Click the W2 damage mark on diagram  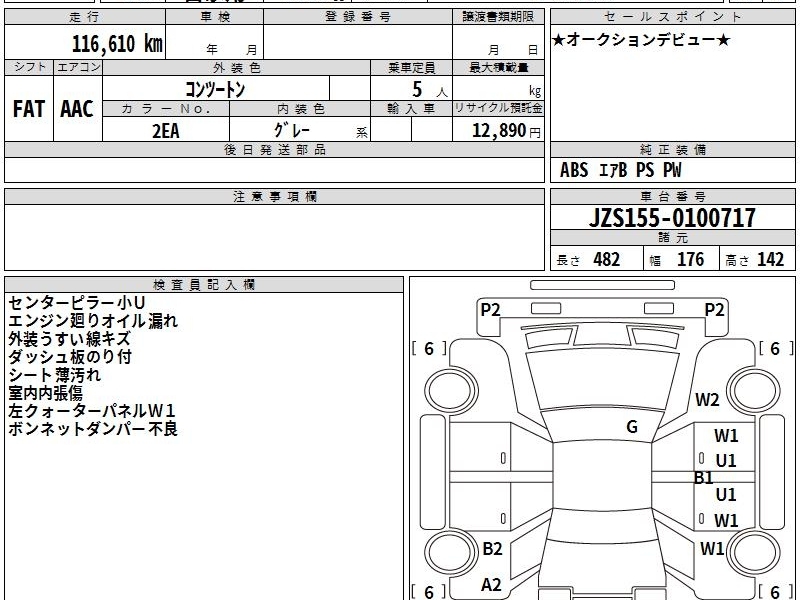tap(707, 399)
